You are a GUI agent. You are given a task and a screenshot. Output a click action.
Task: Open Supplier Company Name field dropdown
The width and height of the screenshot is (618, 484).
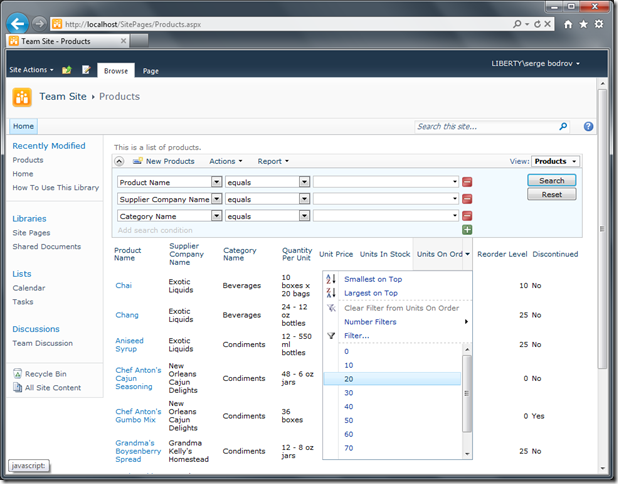coord(216,199)
